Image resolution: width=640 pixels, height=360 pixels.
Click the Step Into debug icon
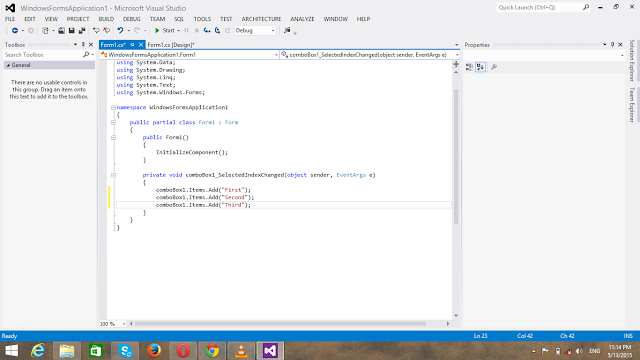coord(207,31)
